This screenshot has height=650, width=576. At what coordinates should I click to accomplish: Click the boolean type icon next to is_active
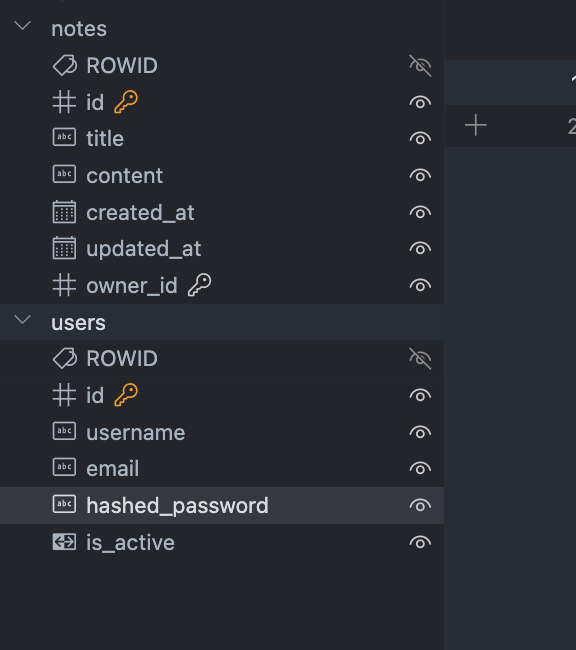64,542
